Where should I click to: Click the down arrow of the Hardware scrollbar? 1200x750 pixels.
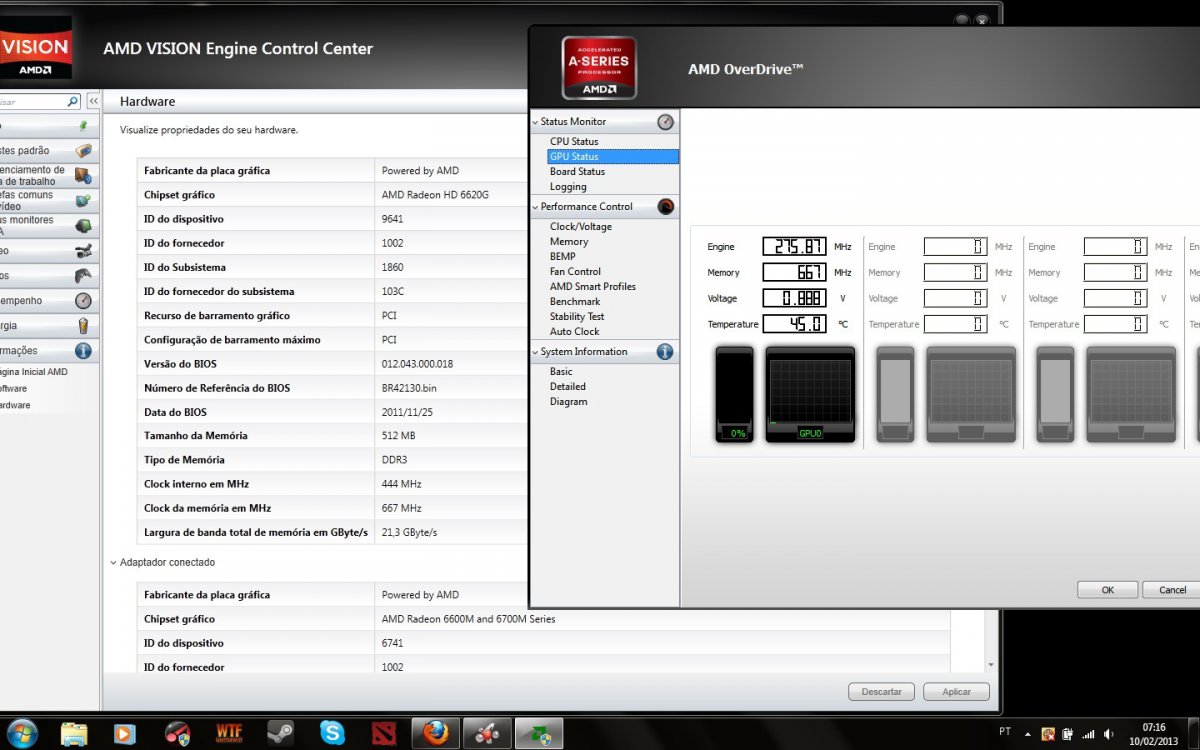click(x=990, y=665)
